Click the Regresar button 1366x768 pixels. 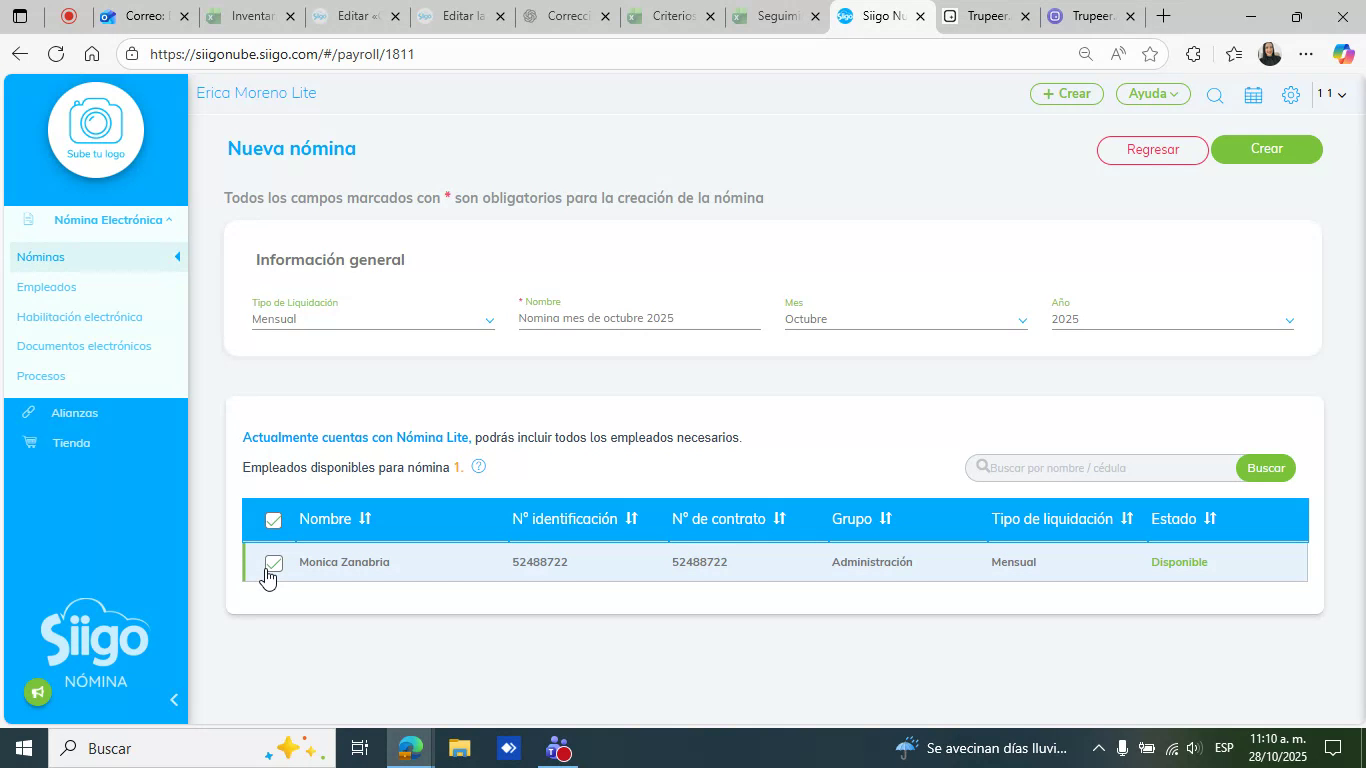pyautogui.click(x=1153, y=150)
